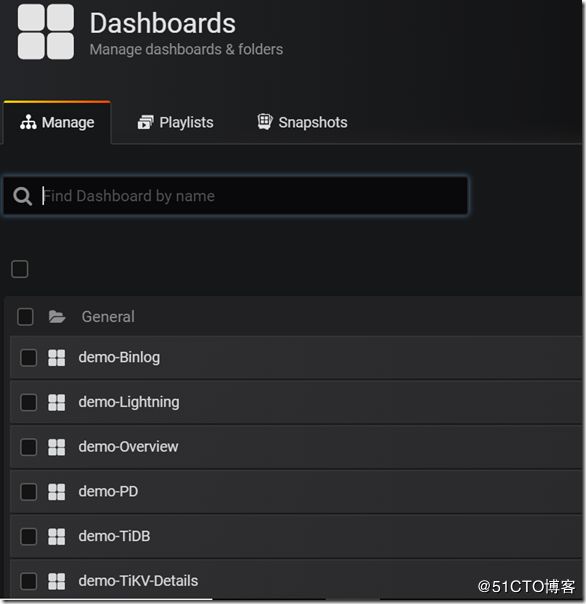Select the demo-PD checkbox
The height and width of the screenshot is (604, 586).
(x=29, y=492)
